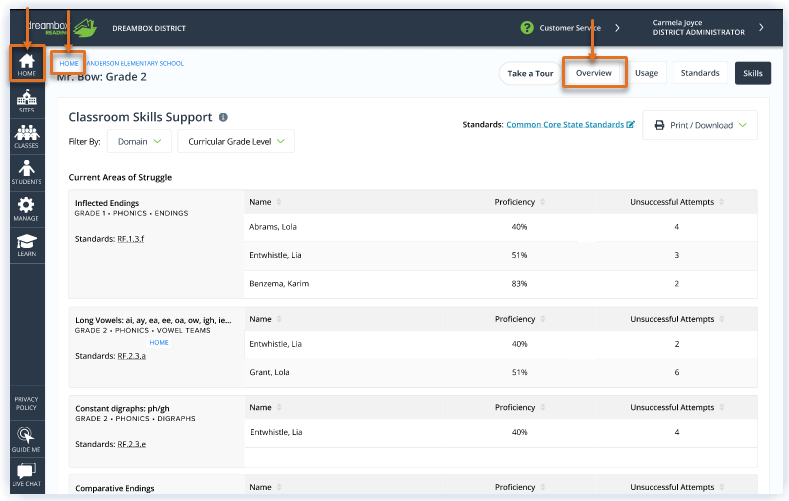The image size is (789, 501).
Task: Expand the Domain filter dropdown
Action: (139, 141)
